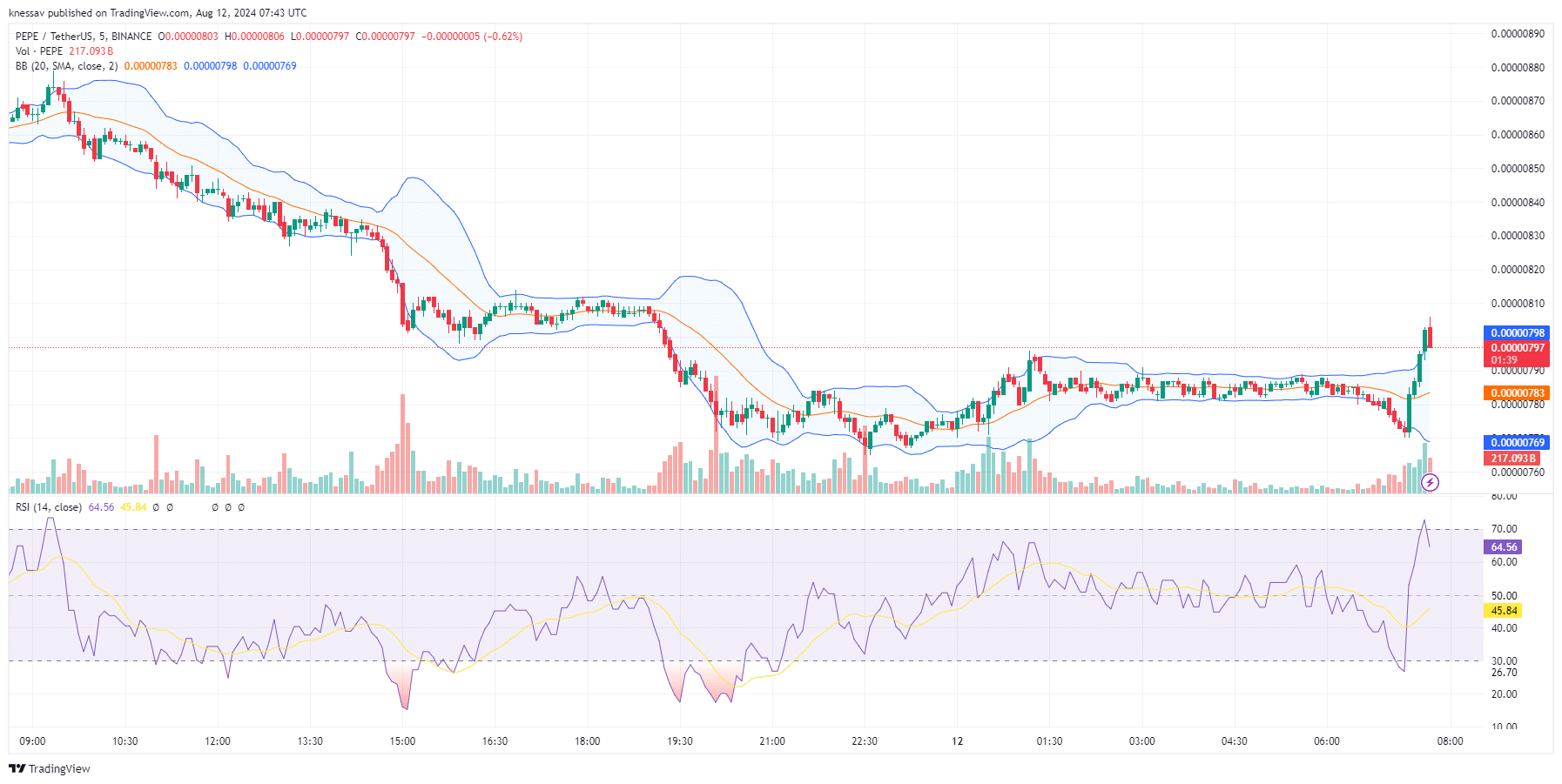
Task: Click the low value L0.00000797 in legend
Action: pos(320,37)
